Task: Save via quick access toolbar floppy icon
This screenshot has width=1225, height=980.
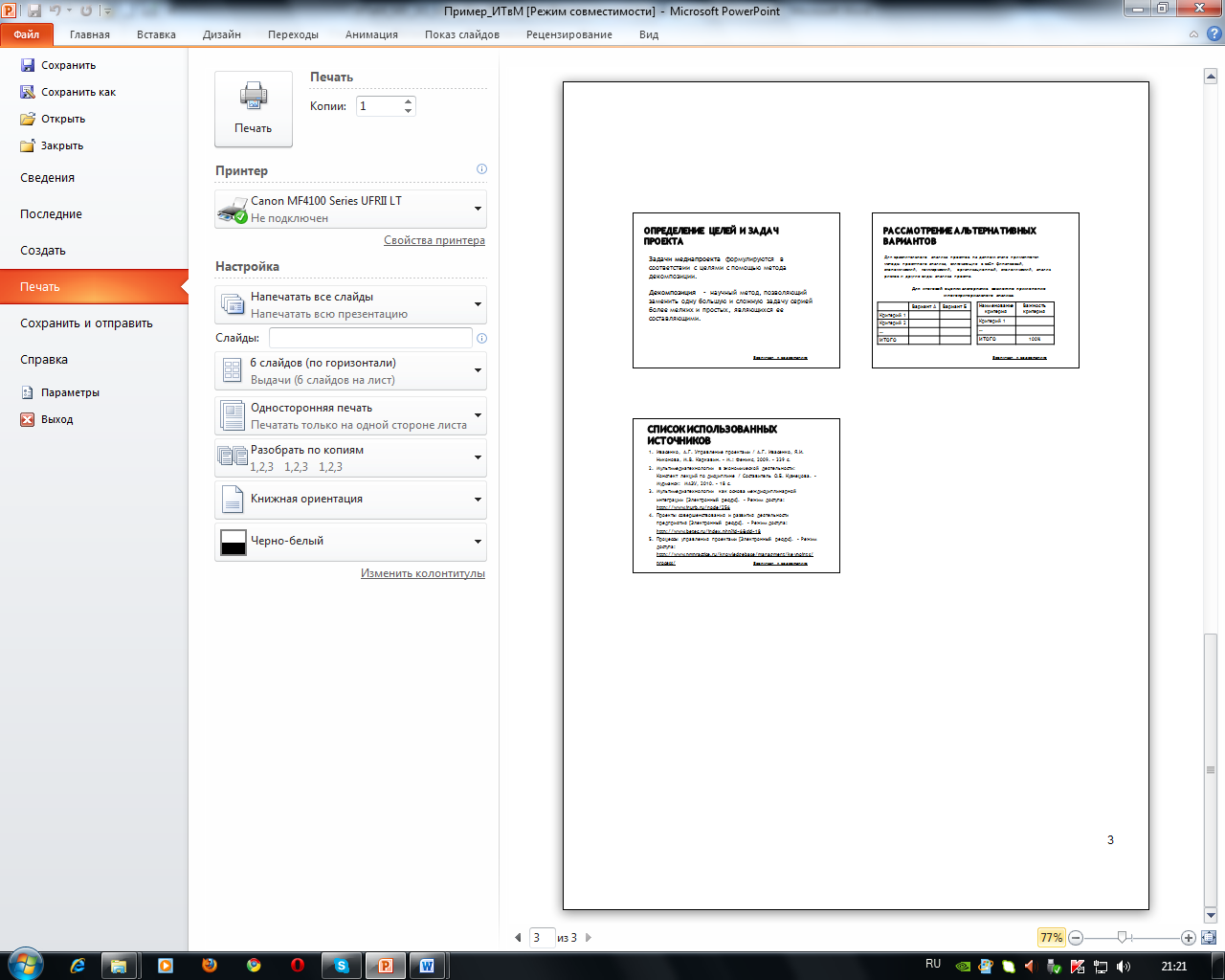Action: 34,11
